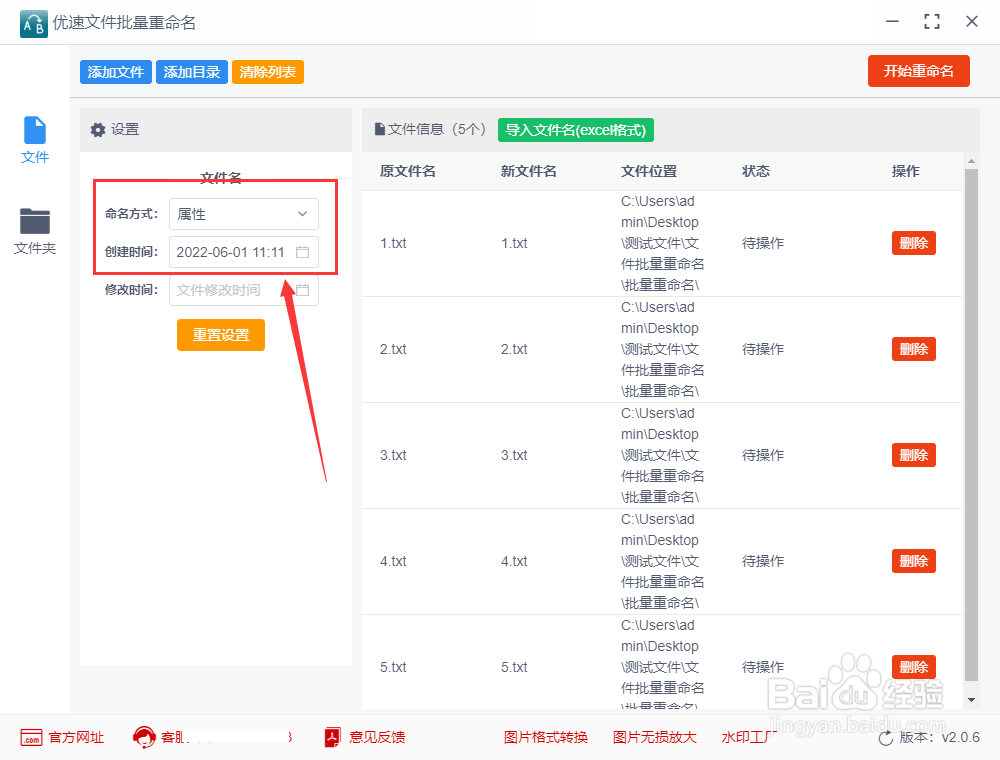1000x760 pixels.
Task: Click the file list vertical scrollbar
Action: [x=971, y=425]
